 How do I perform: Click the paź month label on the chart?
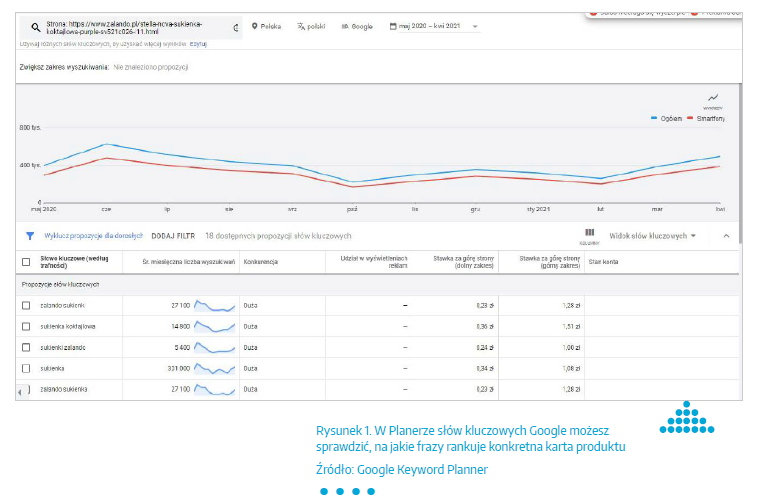click(352, 209)
